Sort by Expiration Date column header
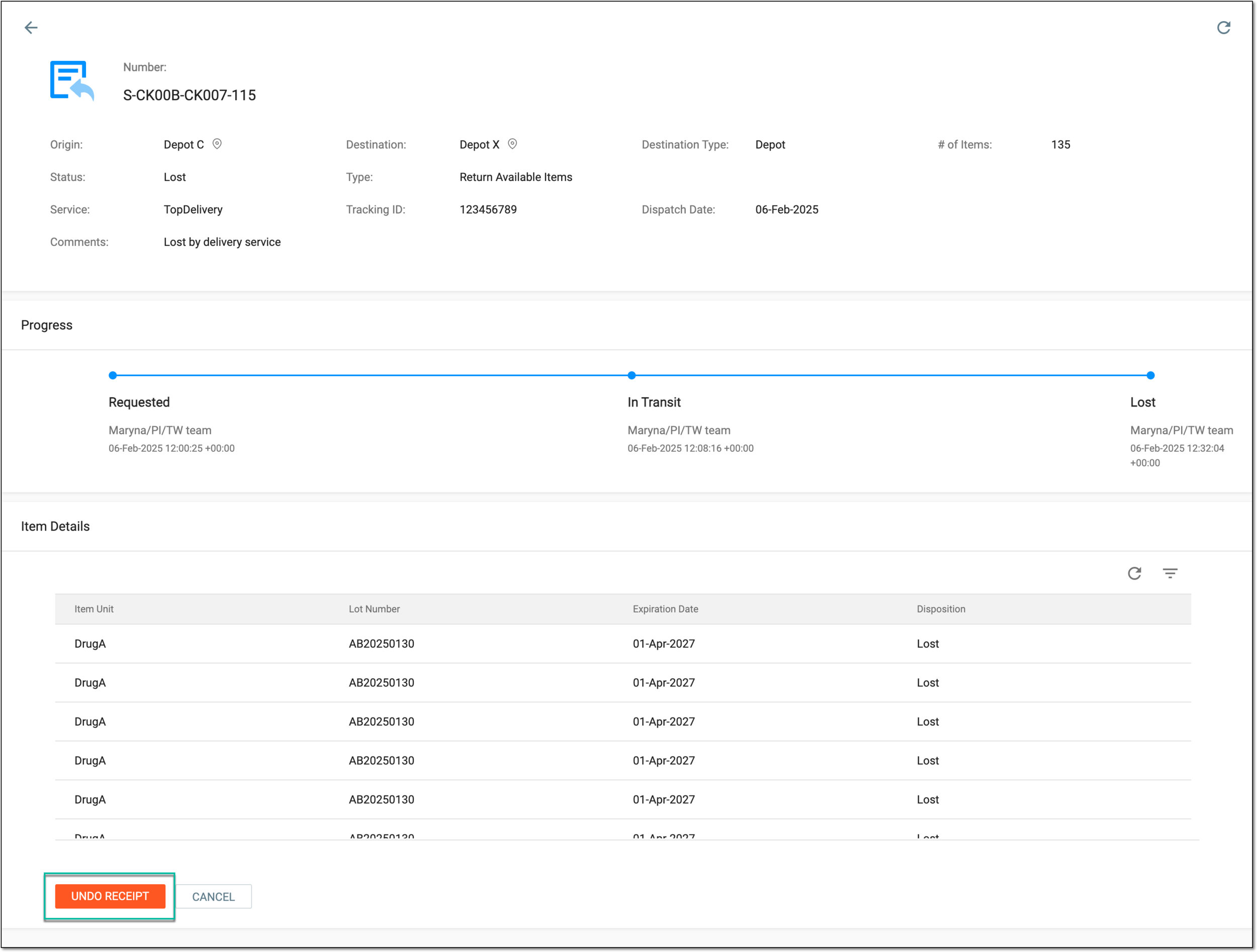The image size is (1257, 952). [x=665, y=609]
